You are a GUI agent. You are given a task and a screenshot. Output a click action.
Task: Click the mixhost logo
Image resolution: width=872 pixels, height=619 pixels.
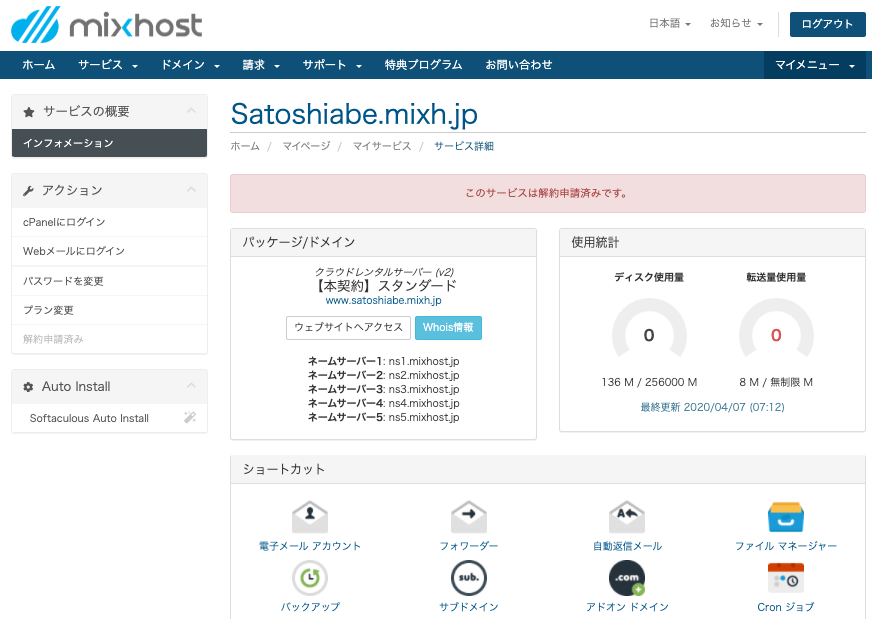[x=107, y=25]
